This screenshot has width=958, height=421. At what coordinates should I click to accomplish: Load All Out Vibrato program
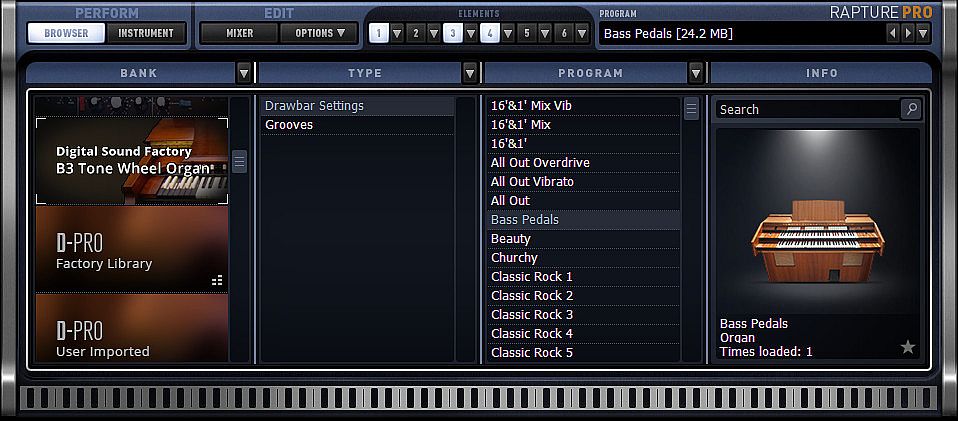tap(583, 181)
